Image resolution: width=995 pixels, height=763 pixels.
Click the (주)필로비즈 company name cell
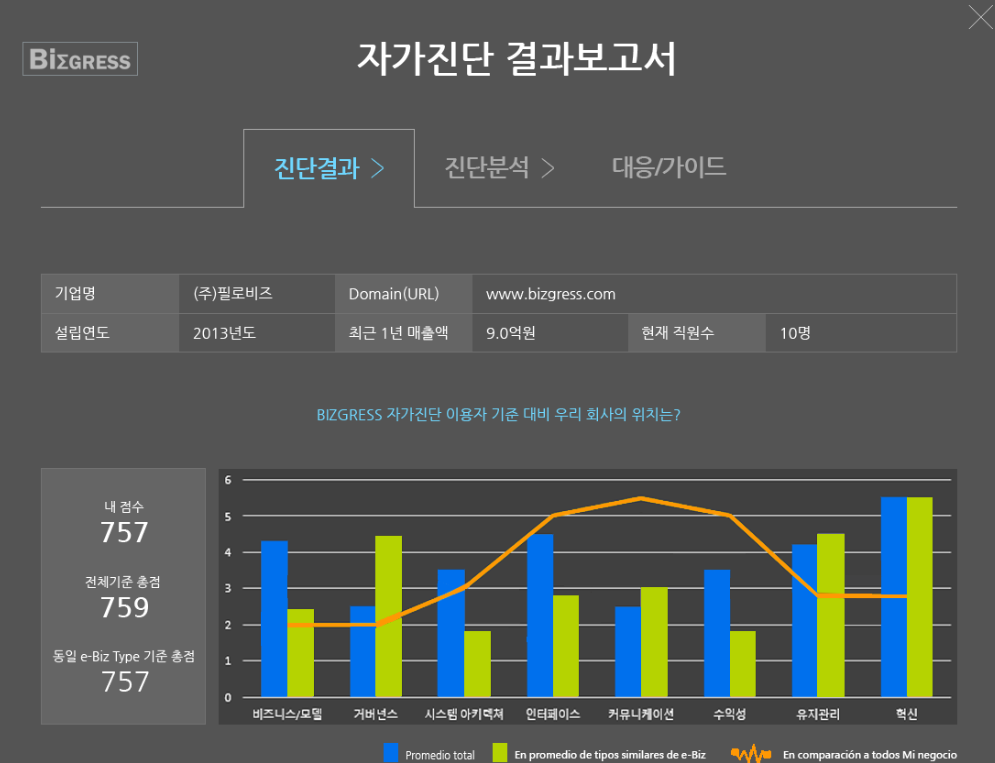(233, 293)
